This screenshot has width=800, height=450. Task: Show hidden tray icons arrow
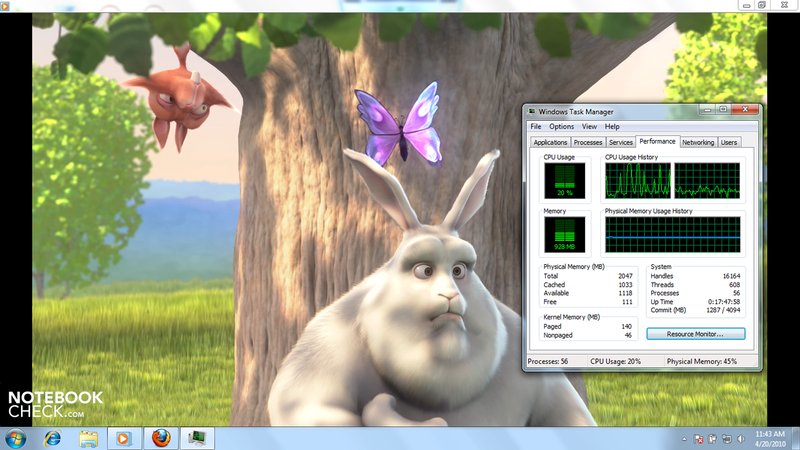[x=684, y=439]
